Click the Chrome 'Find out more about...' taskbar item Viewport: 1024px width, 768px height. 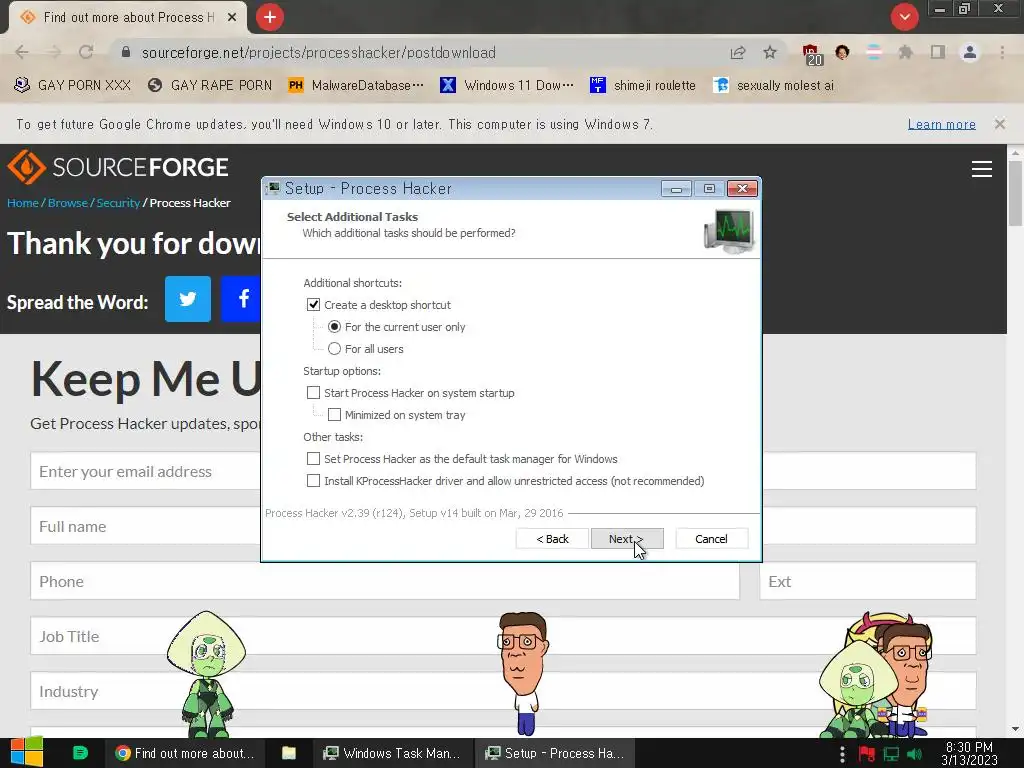coord(185,753)
